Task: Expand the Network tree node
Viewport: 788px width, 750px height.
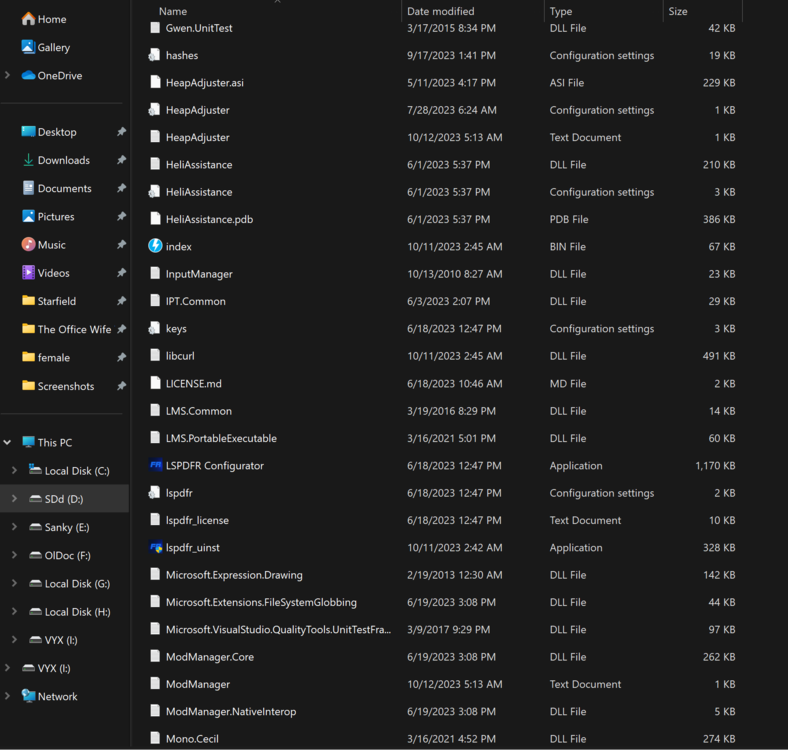Action: [x=8, y=696]
